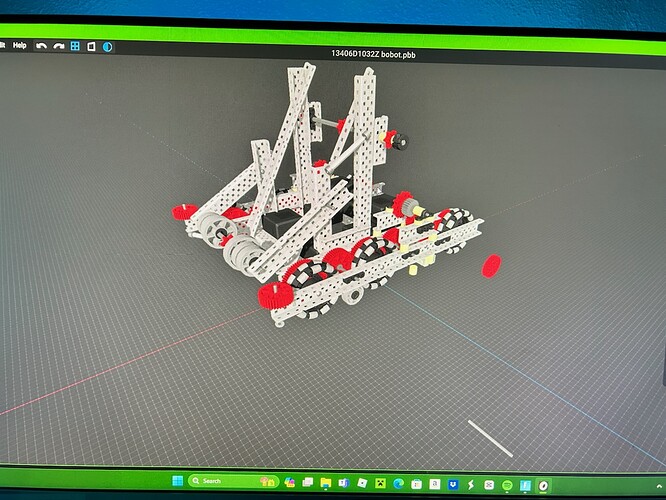Launch Minecraft creeper icon
This screenshot has height=500, width=666.
pyautogui.click(x=380, y=483)
